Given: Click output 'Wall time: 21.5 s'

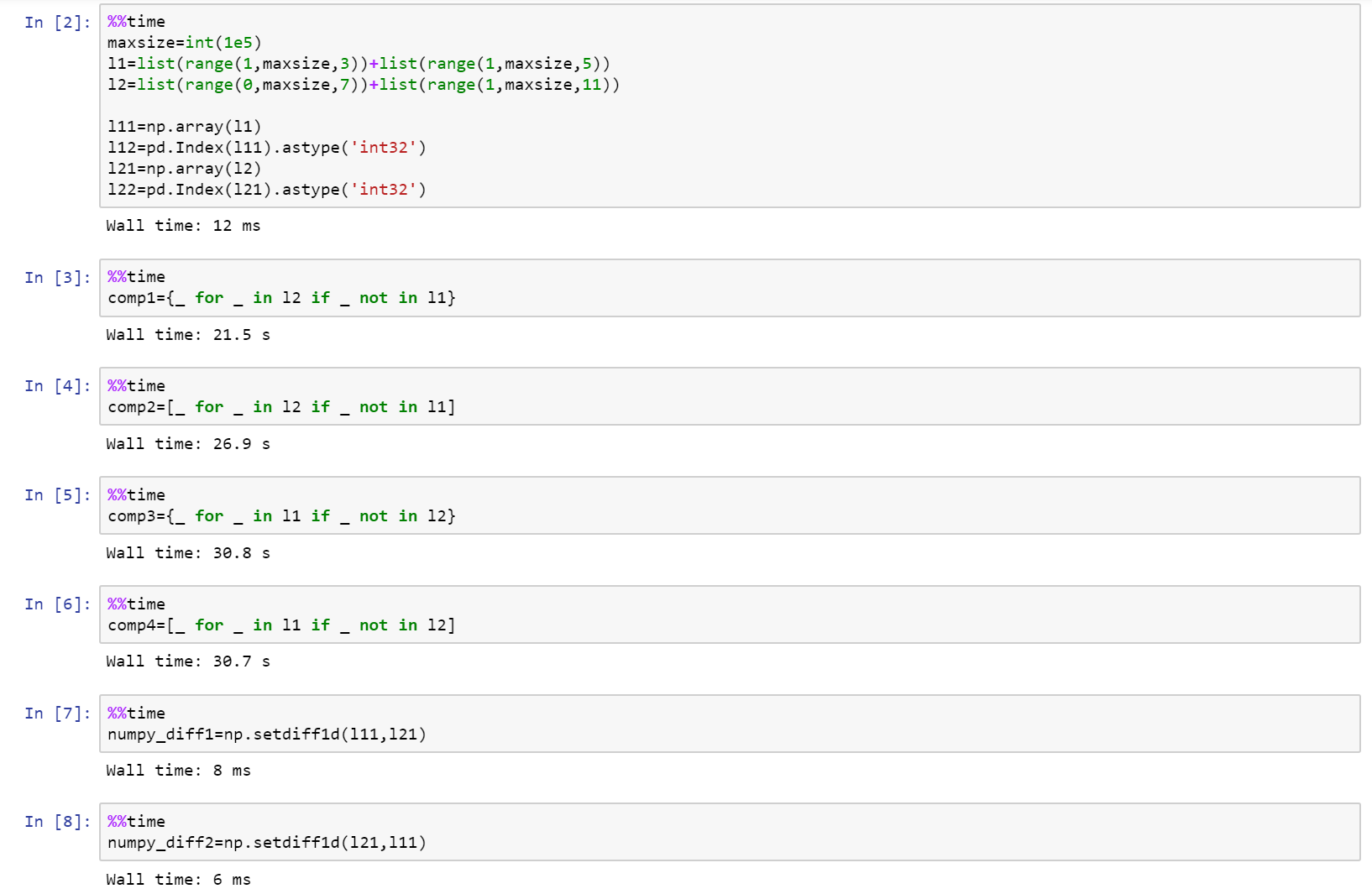Looking at the screenshot, I should (x=188, y=335).
